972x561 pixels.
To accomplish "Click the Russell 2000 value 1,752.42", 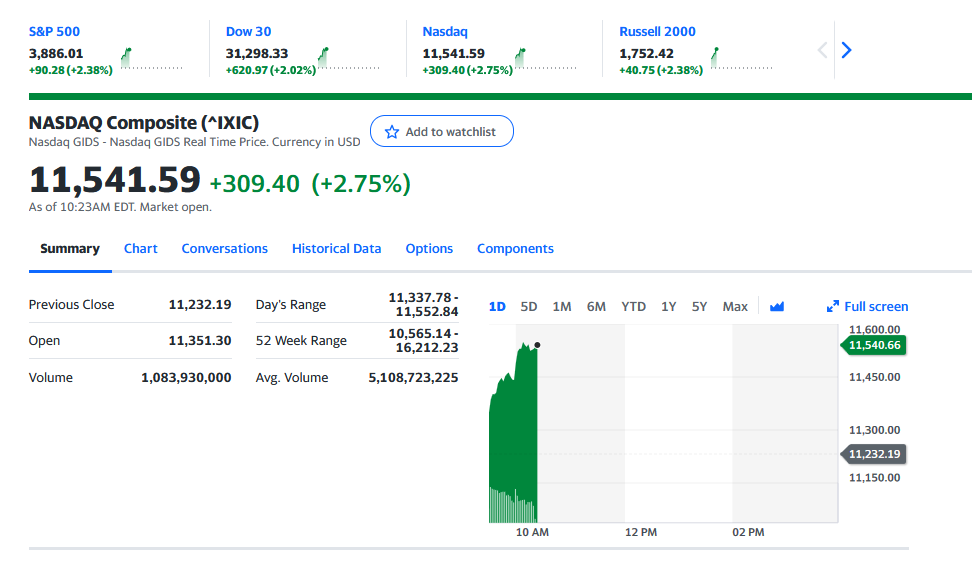I will click(x=647, y=53).
